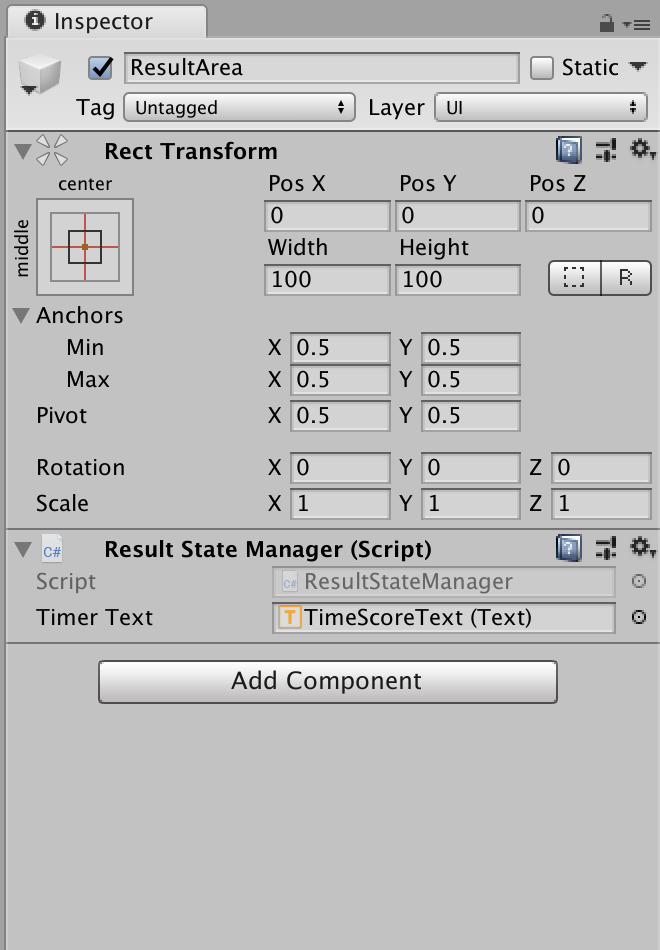The height and width of the screenshot is (950, 660).
Task: Click the Add Component button
Action: coord(328,682)
